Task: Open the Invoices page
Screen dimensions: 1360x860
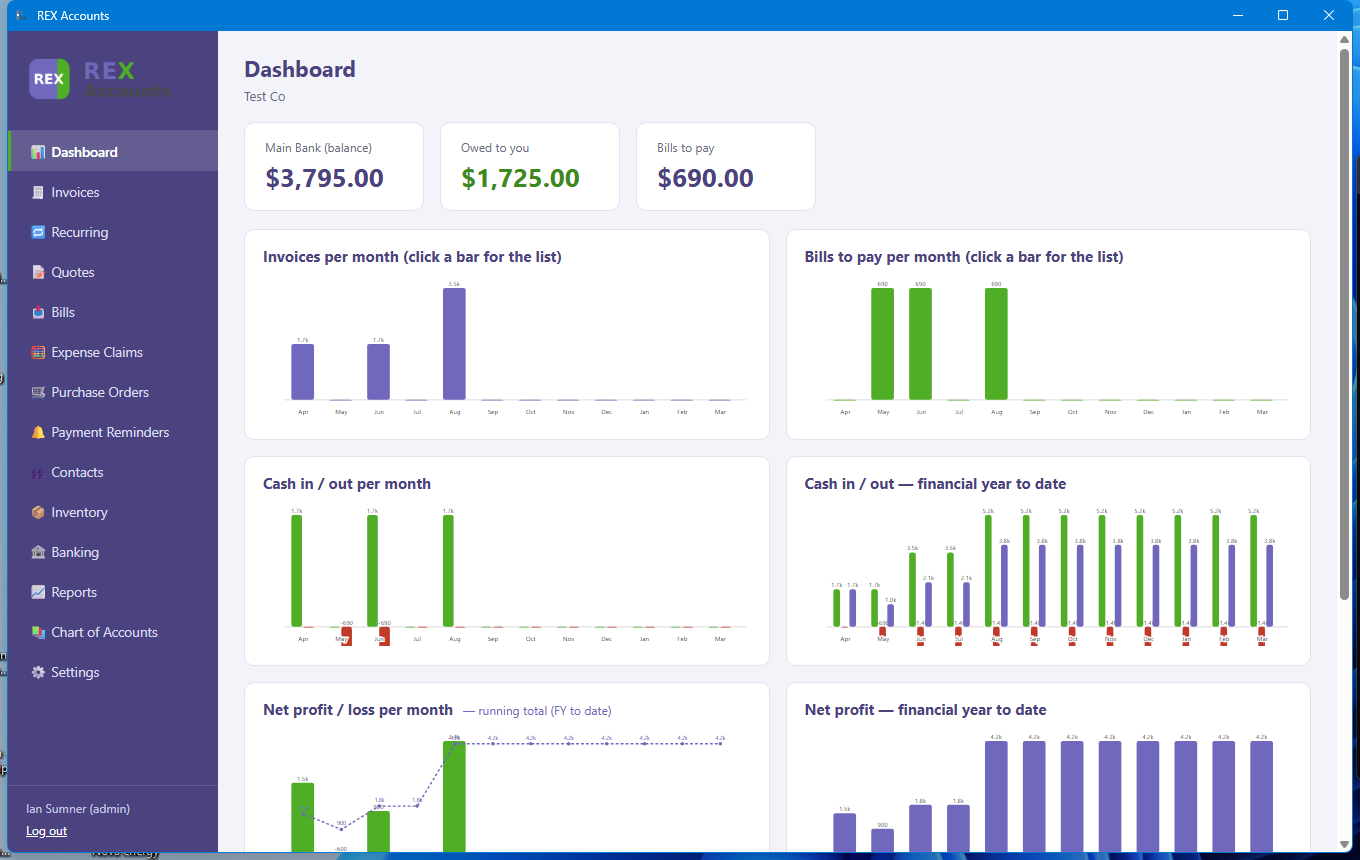Action: click(x=113, y=192)
